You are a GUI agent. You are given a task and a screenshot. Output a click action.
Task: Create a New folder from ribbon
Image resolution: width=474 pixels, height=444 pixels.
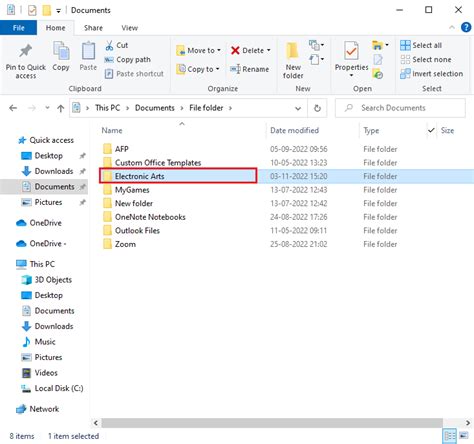(293, 61)
